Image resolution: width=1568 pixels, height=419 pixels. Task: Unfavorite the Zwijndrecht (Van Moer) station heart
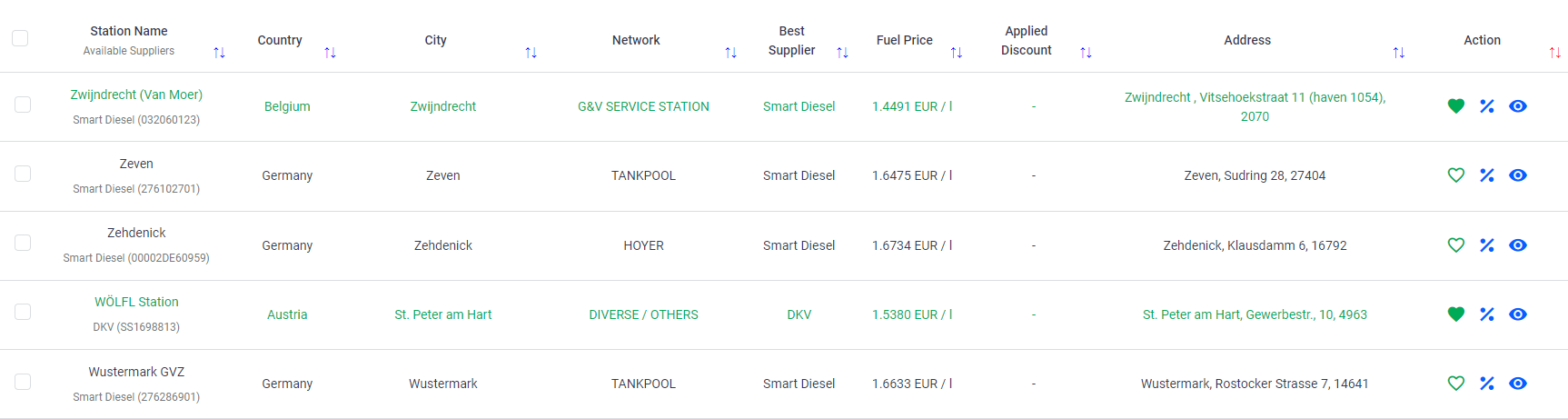pos(1455,106)
